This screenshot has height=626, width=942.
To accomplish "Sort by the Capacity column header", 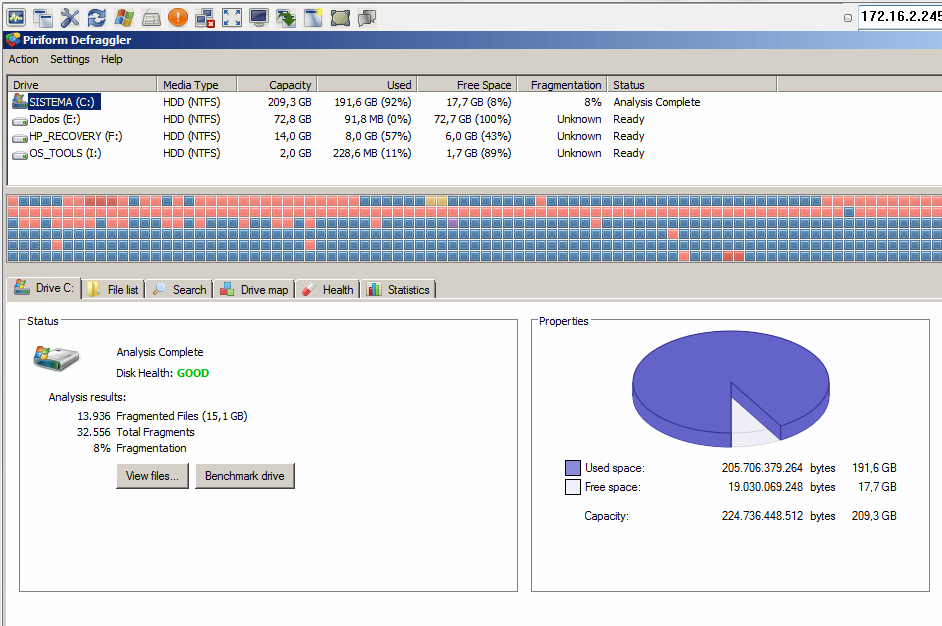I will pos(277,84).
